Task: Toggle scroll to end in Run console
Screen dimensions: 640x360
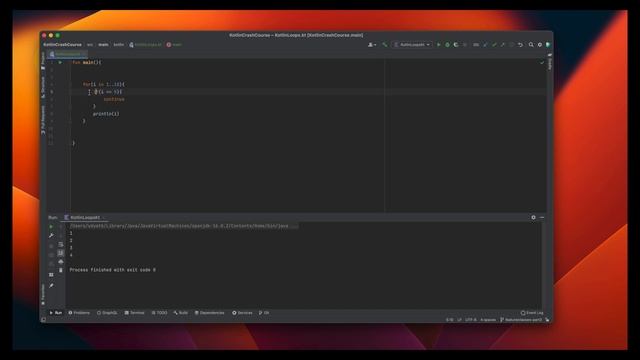Action: 61,253
